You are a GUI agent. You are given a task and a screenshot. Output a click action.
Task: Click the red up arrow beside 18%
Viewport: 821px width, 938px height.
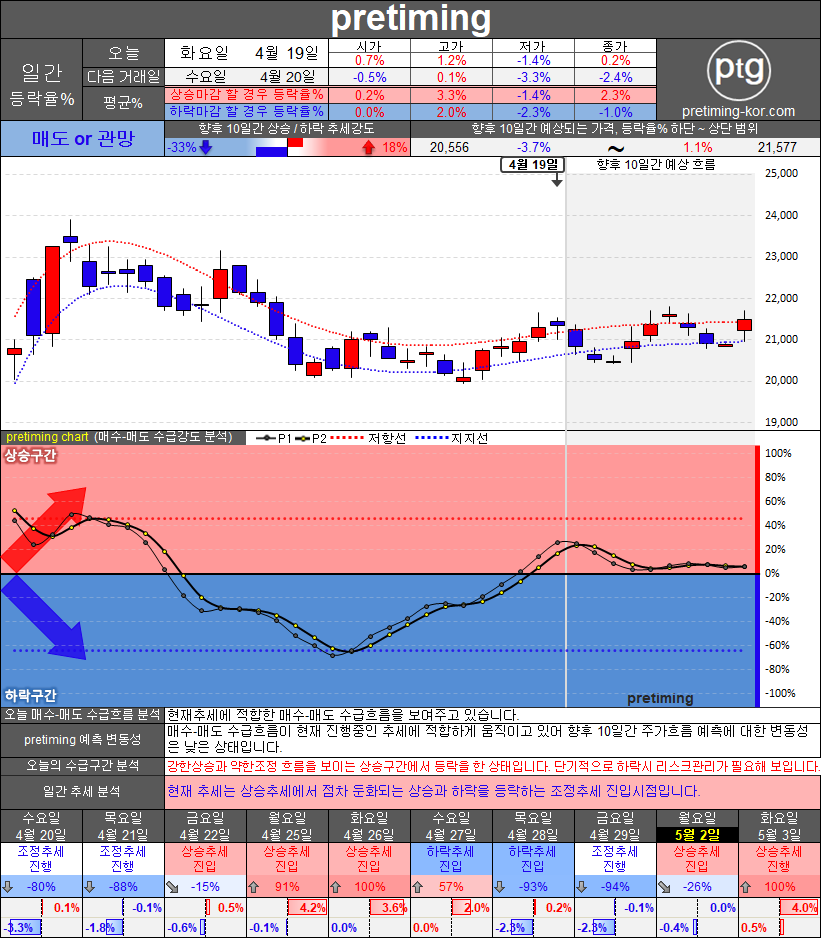369,147
